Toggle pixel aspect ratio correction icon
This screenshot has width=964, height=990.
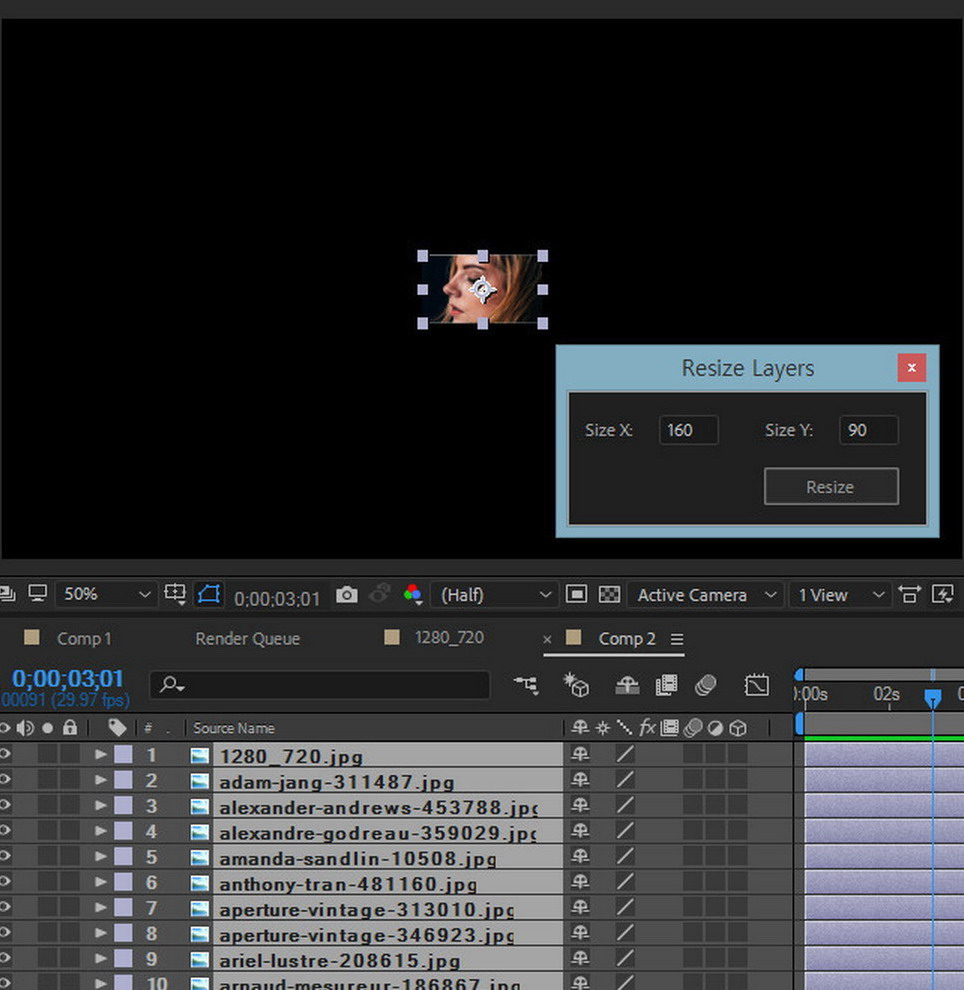click(x=909, y=594)
